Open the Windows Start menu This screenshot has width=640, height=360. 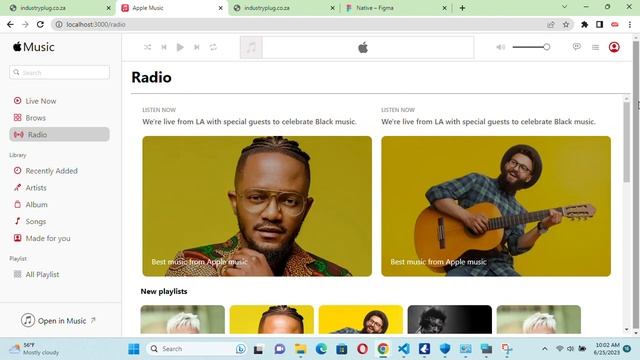click(133, 349)
